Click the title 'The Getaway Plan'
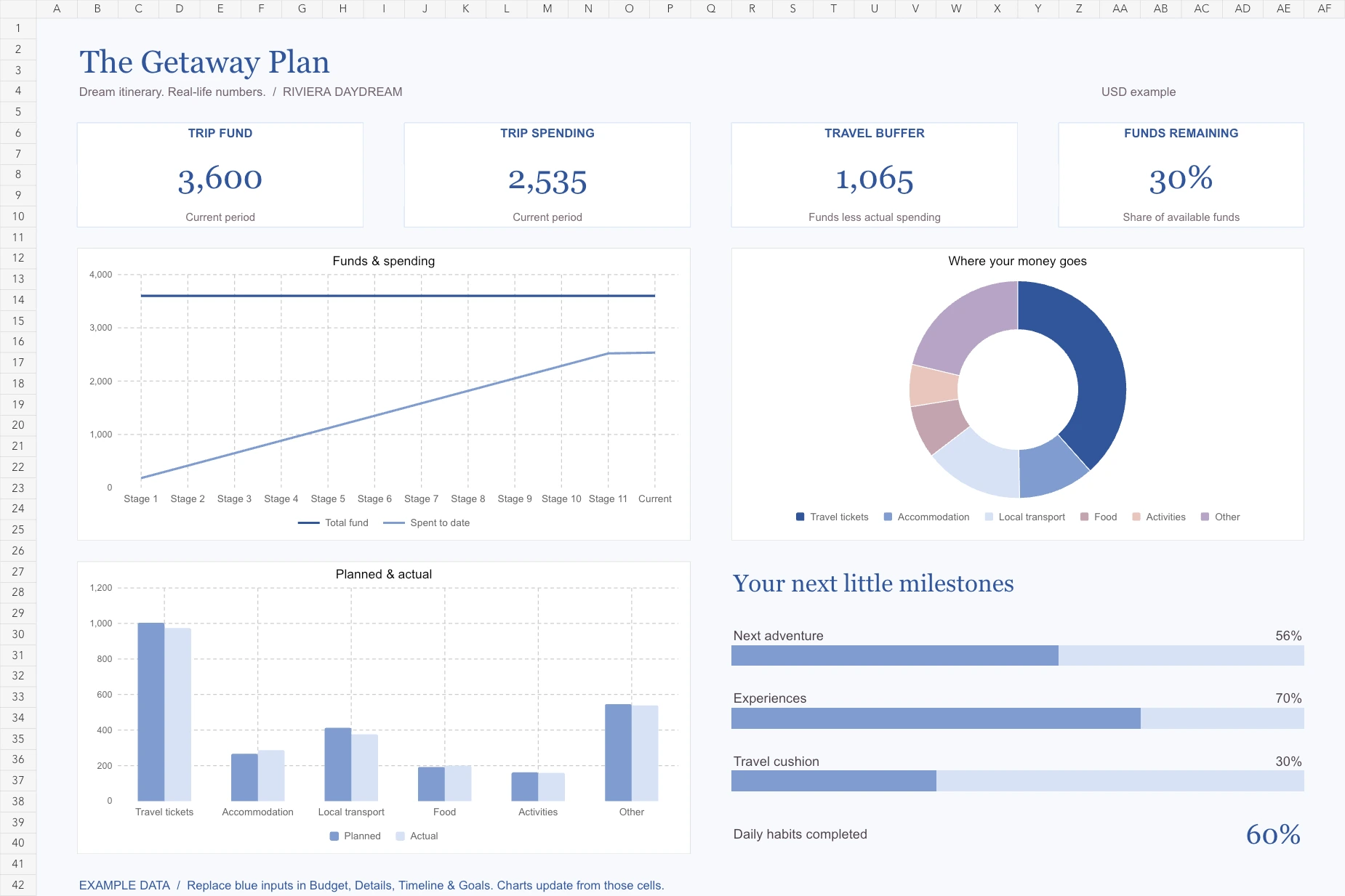This screenshot has width=1345, height=896. pos(204,62)
